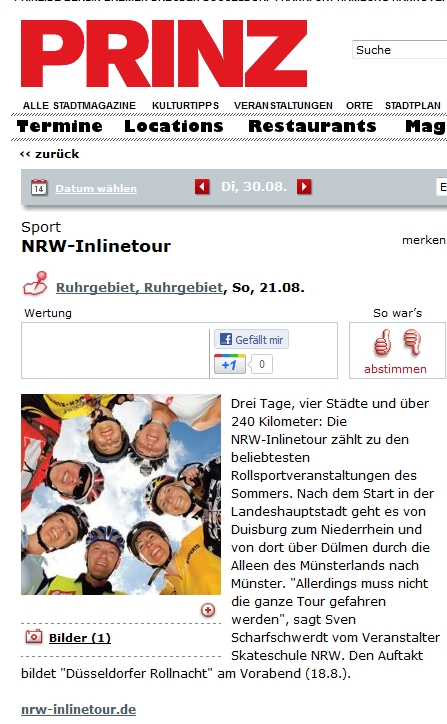Click the map pin location icon
The image size is (447, 724).
36,283
